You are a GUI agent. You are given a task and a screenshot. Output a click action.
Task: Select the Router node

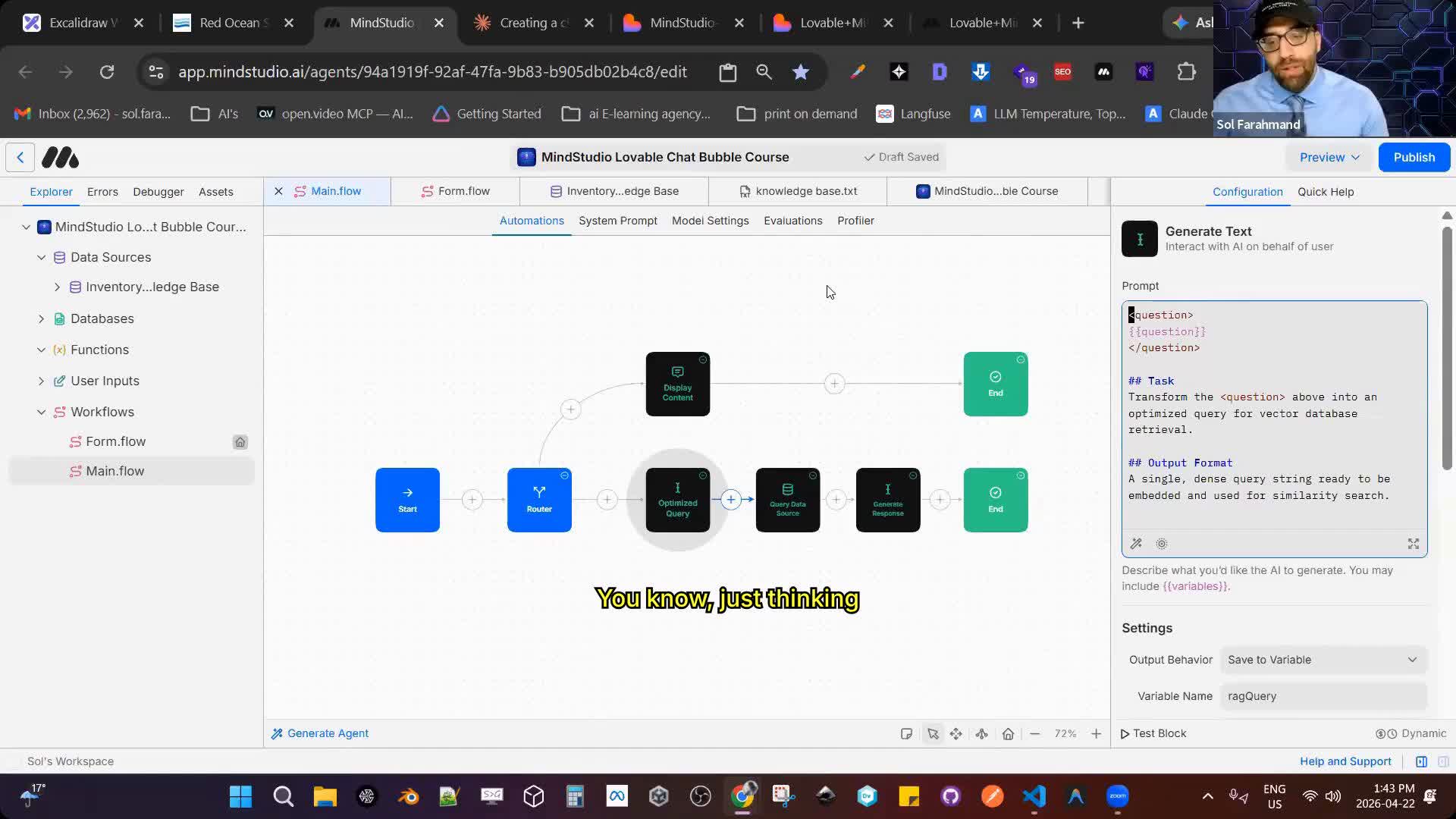point(539,500)
